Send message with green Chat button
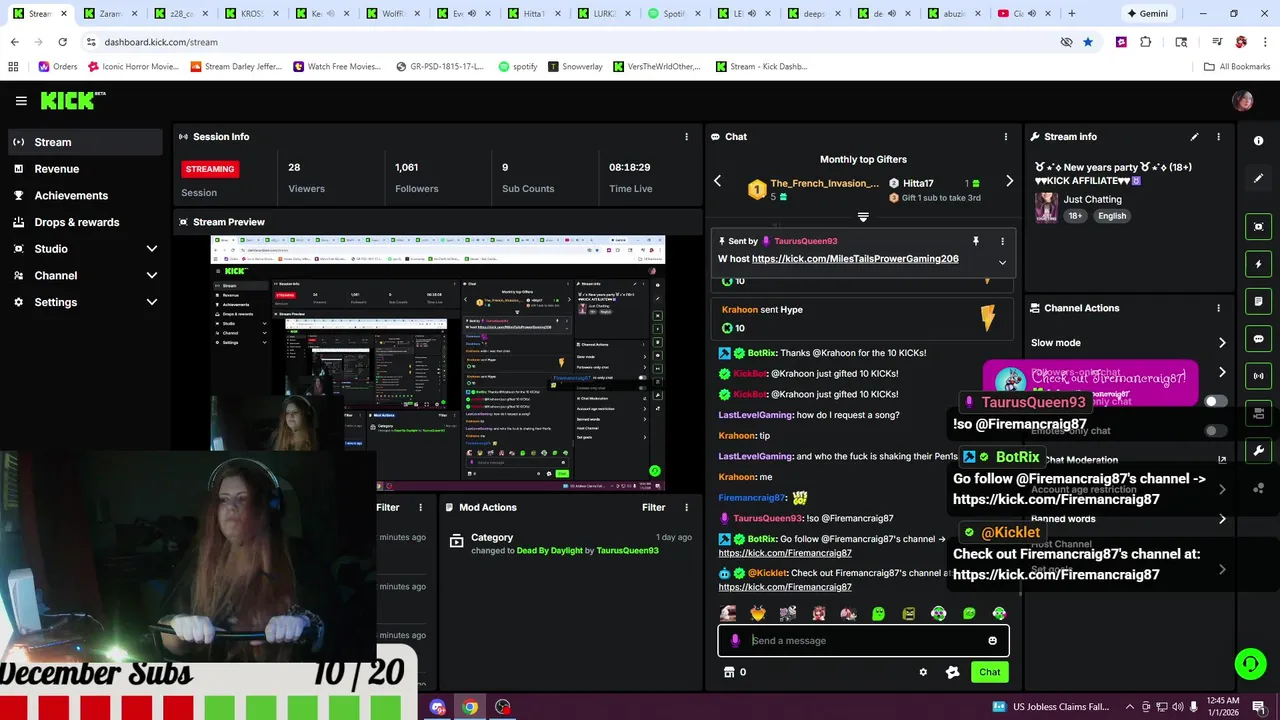1280x720 pixels. [x=989, y=672]
